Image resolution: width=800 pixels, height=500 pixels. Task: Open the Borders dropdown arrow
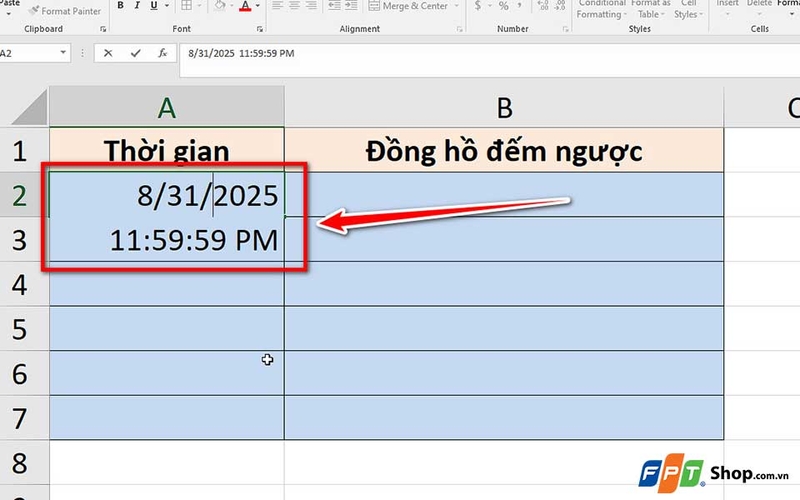(199, 6)
